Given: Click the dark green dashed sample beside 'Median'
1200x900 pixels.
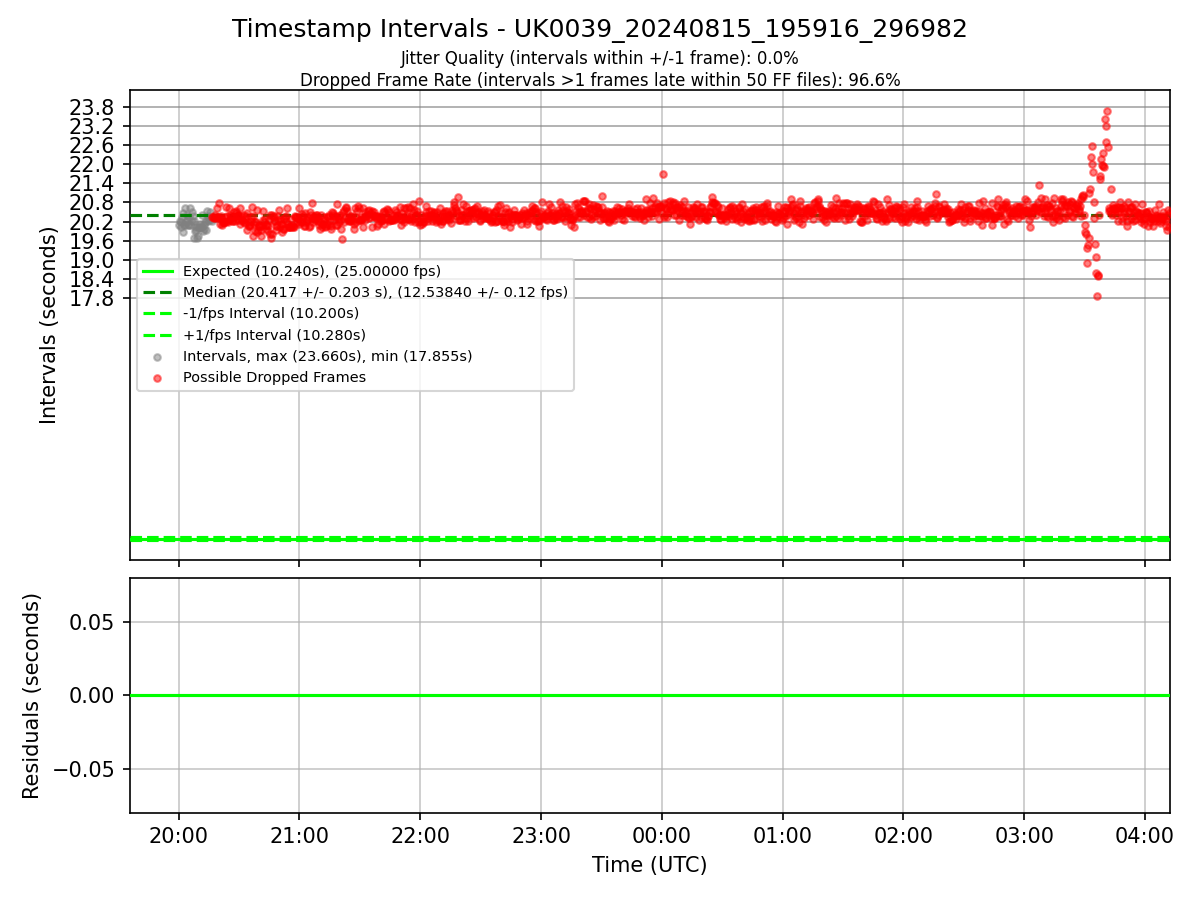Looking at the screenshot, I should tap(157, 292).
